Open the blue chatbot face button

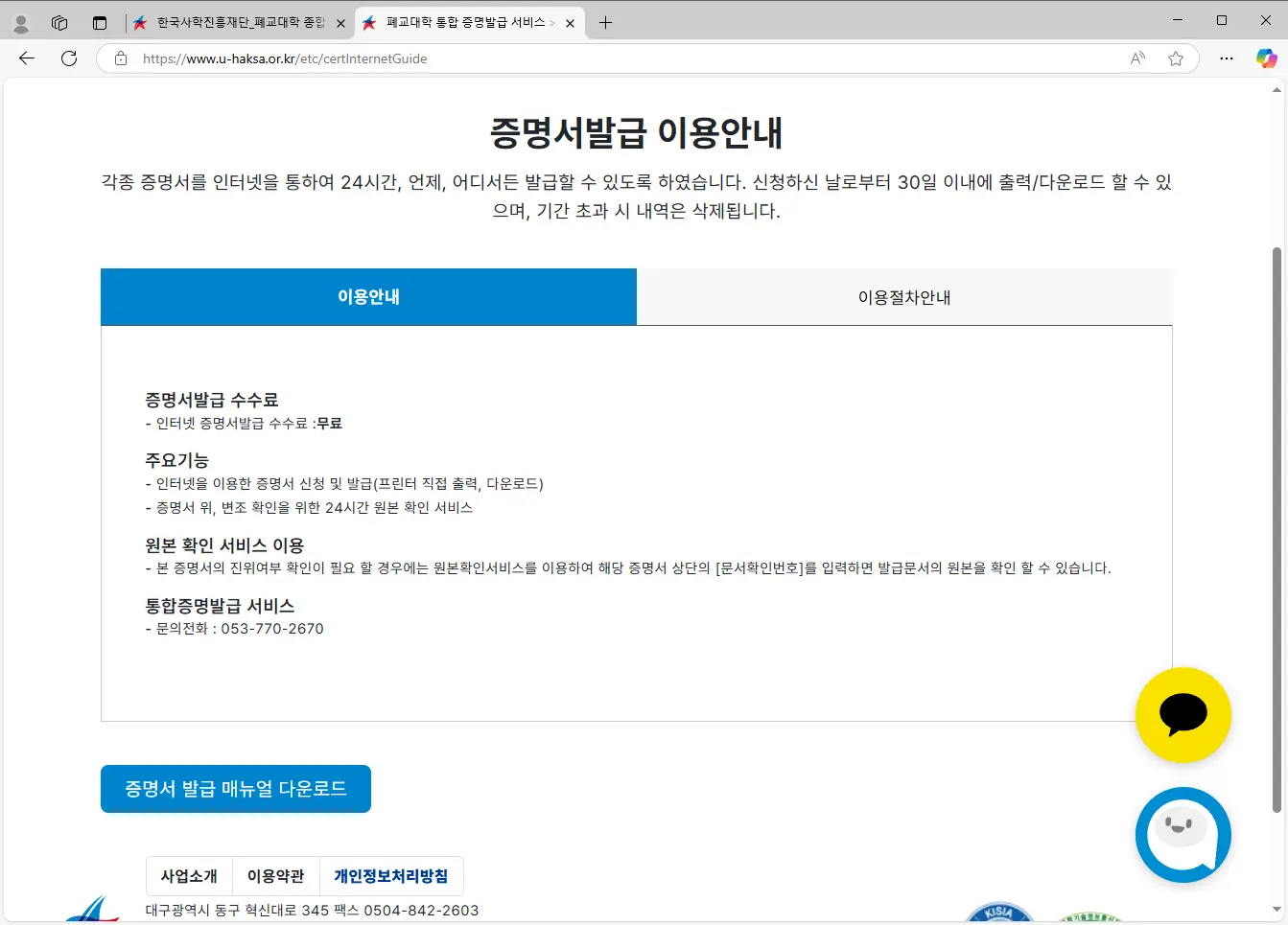(1183, 835)
